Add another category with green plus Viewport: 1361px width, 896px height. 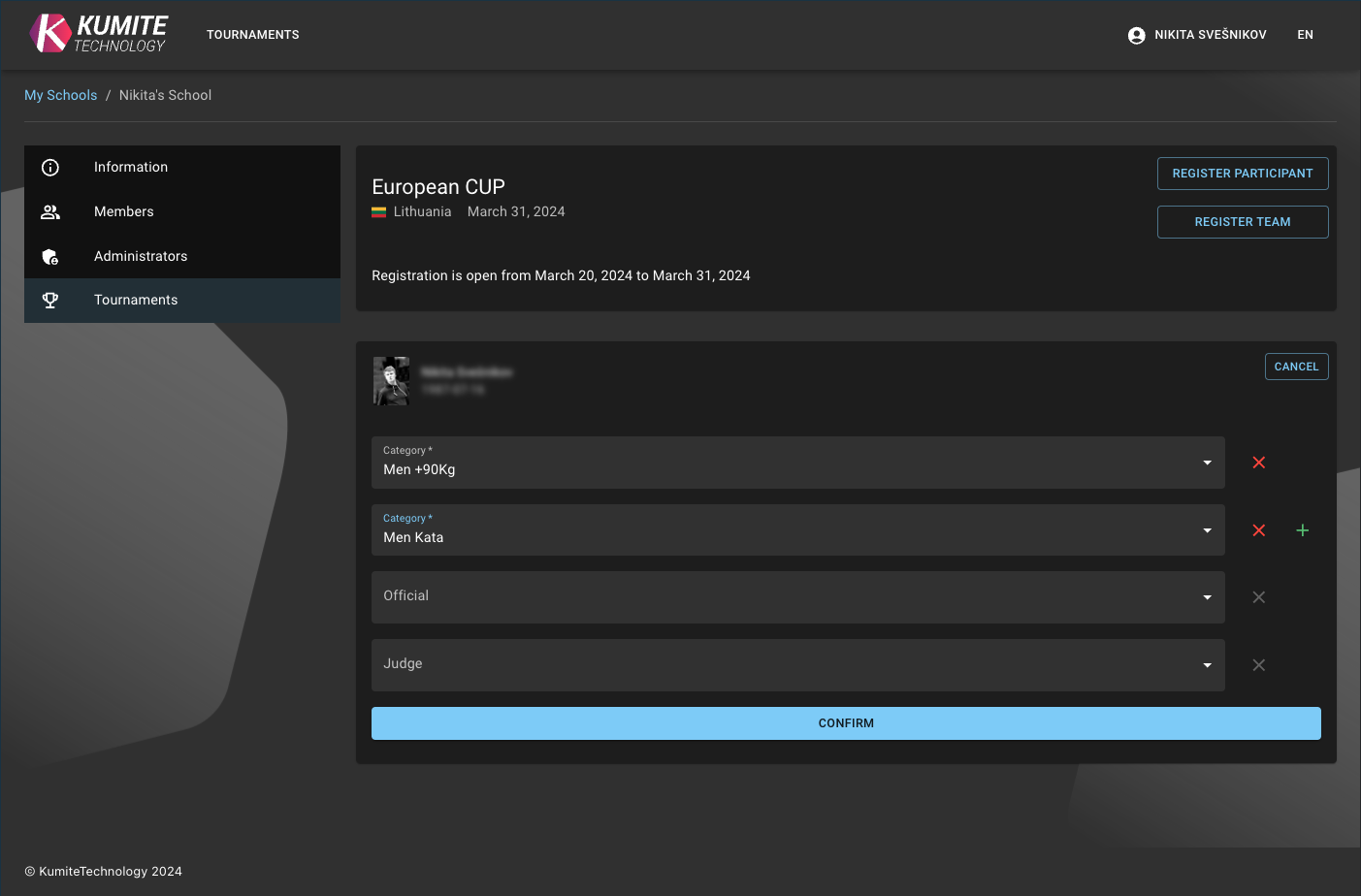(1302, 530)
